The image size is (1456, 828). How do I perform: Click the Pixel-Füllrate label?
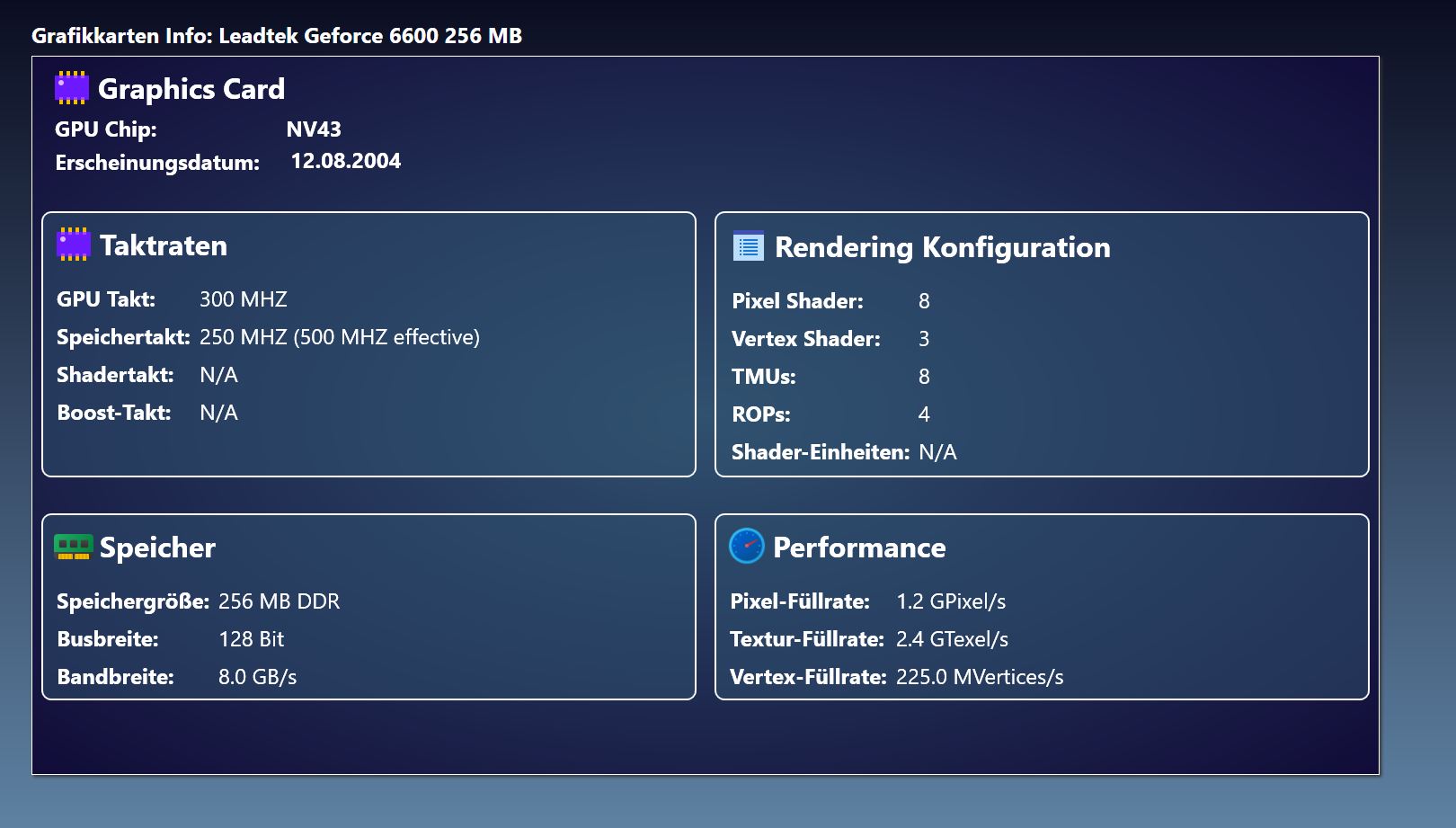pyautogui.click(x=800, y=601)
